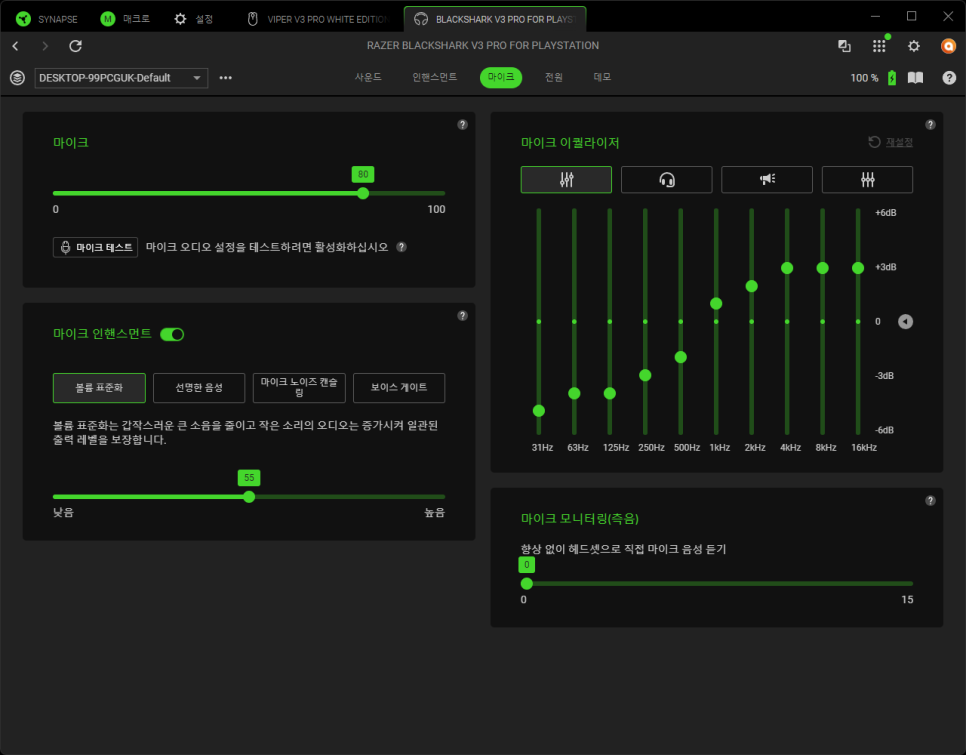Click the 마이크 테스트 button
The width and height of the screenshot is (966, 755).
tap(96, 247)
